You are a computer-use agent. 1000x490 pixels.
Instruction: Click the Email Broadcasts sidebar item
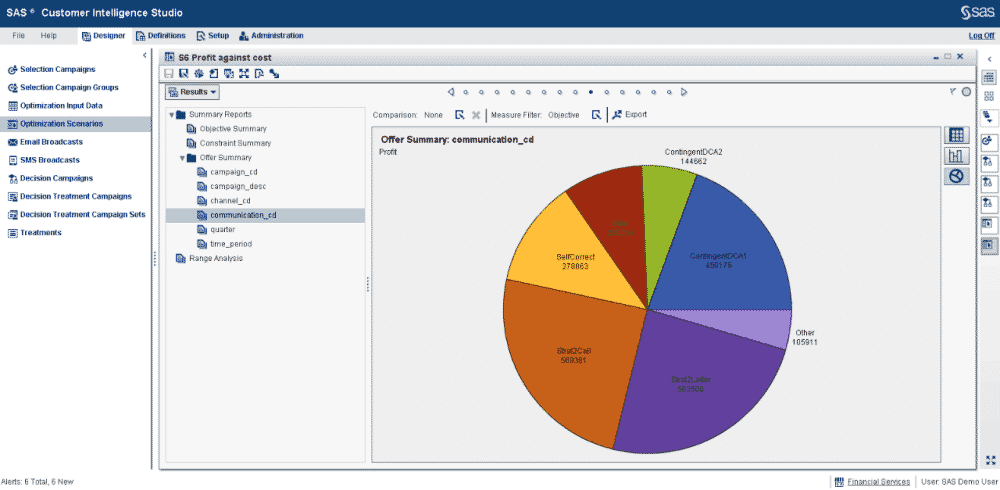click(51, 142)
